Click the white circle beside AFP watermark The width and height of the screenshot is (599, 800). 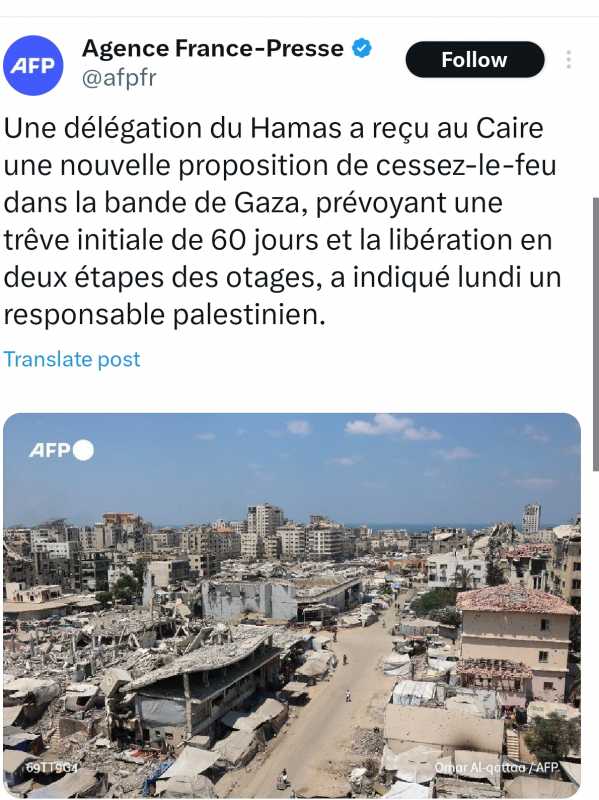click(84, 450)
